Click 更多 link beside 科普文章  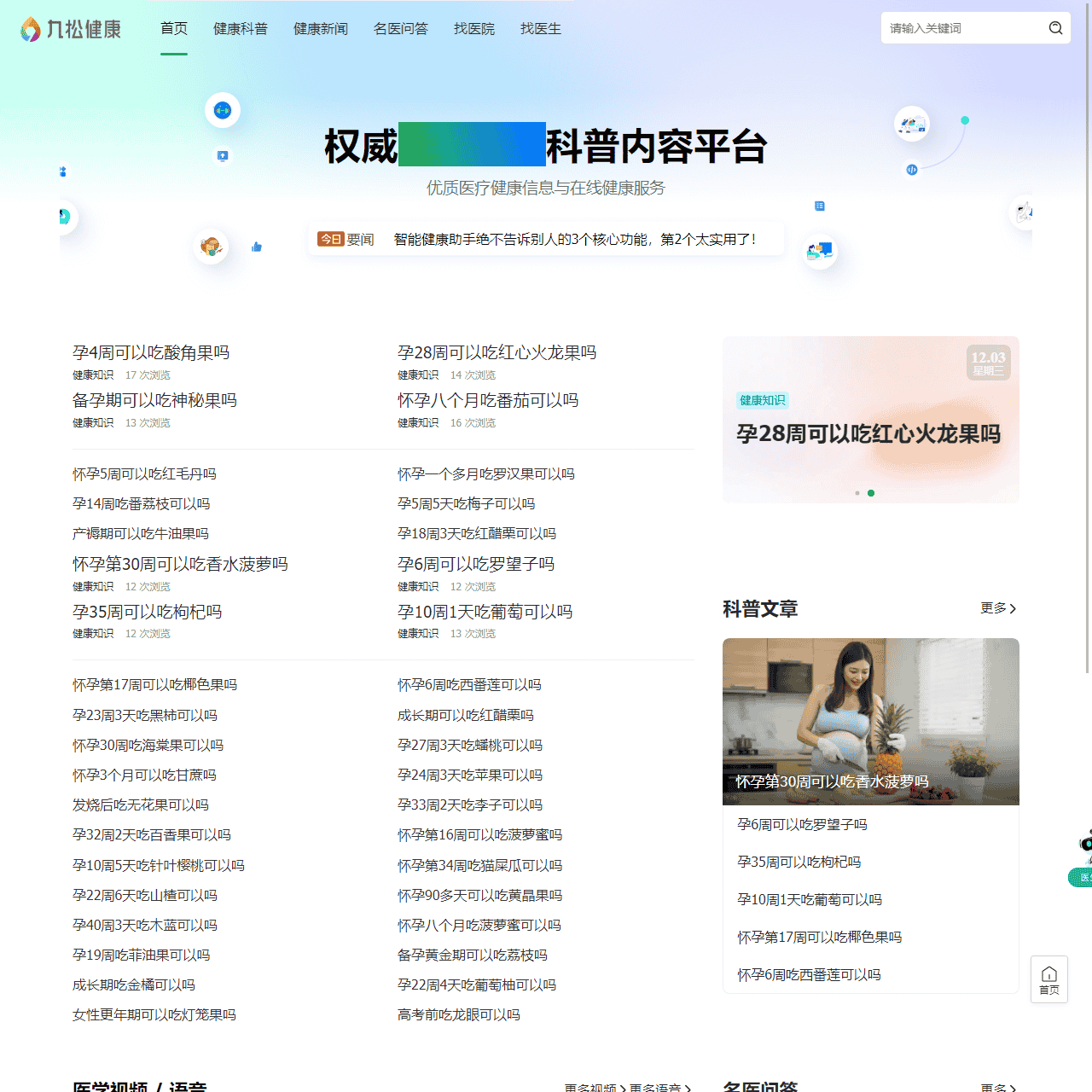(994, 608)
